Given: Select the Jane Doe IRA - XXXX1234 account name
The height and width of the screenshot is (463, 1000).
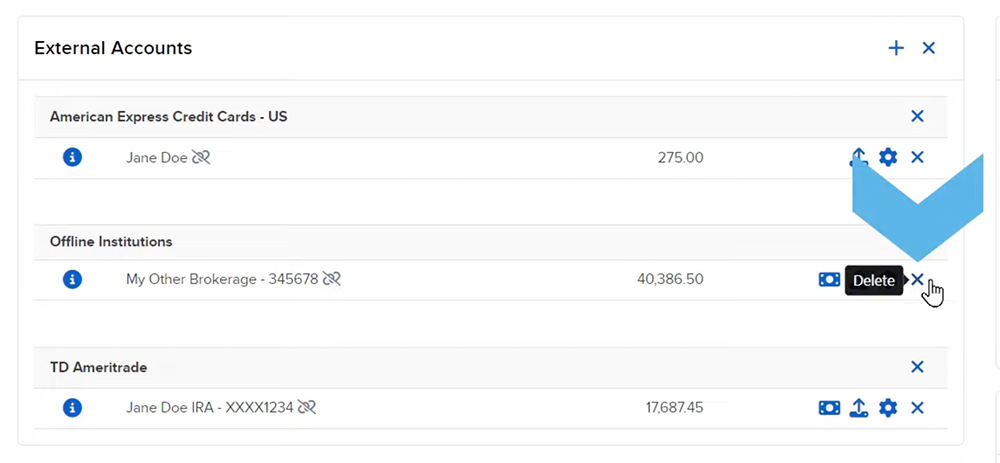Looking at the screenshot, I should click(x=209, y=408).
